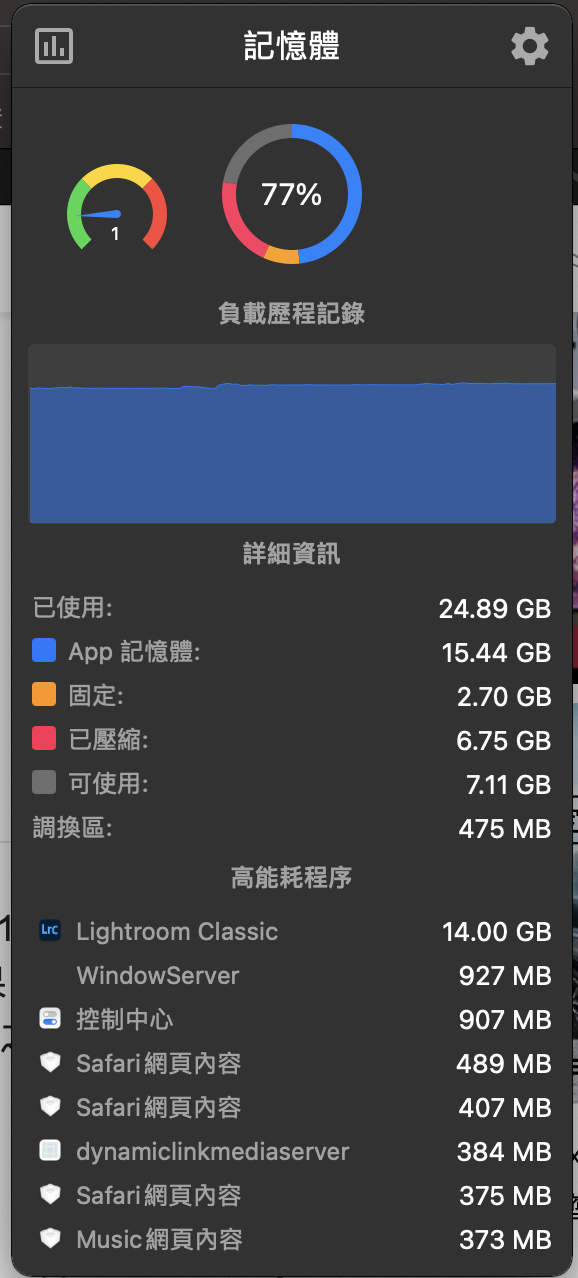Click the 記憶體 panel title
Image resolution: width=578 pixels, height=1278 pixels.
tap(292, 46)
